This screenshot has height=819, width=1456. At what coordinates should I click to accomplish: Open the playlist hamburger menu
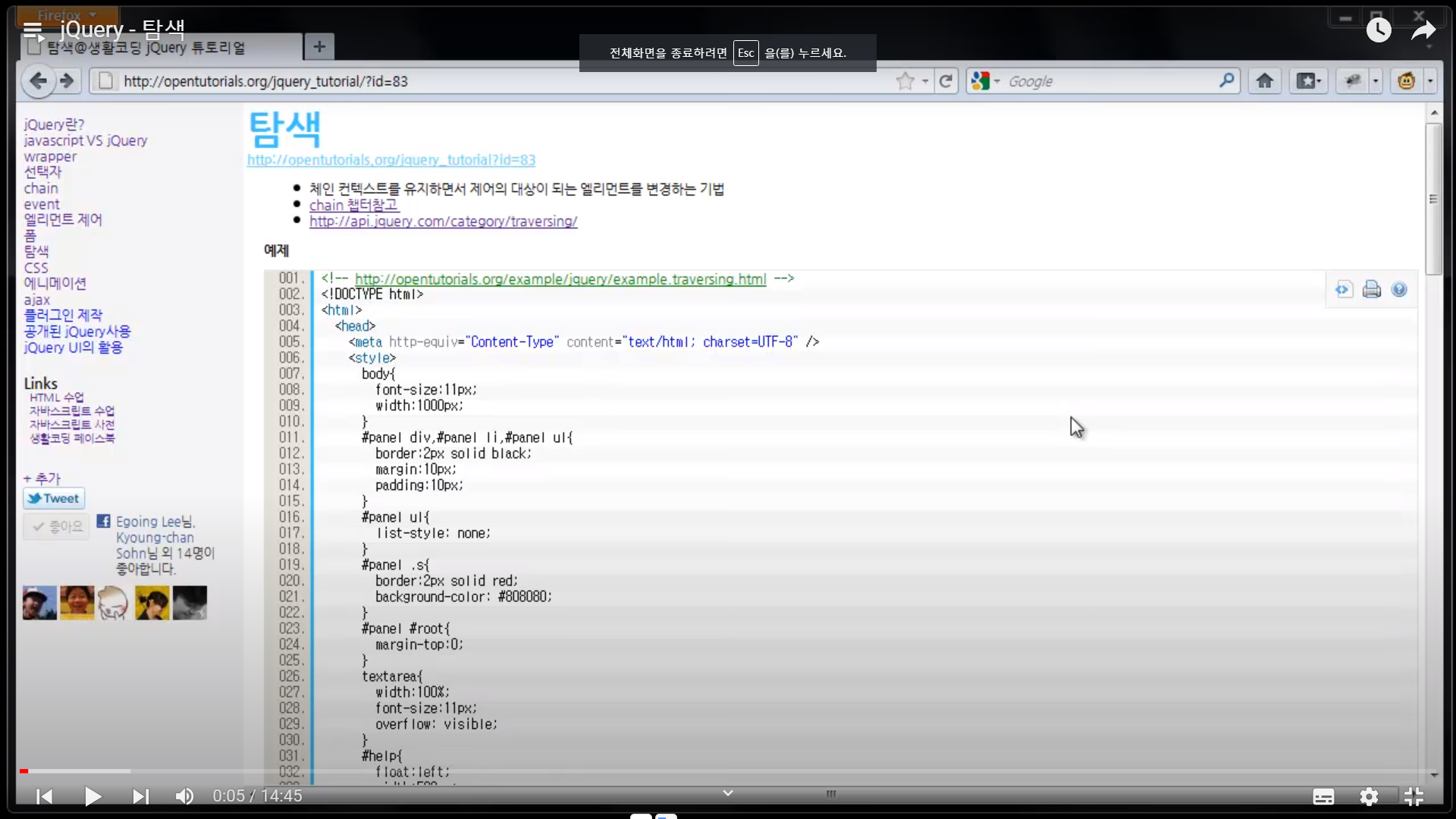[x=33, y=30]
